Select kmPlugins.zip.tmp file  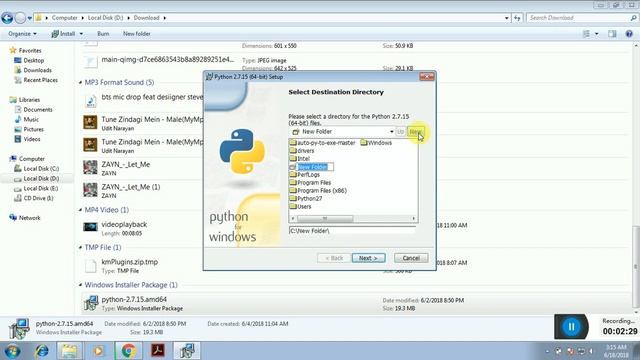(x=129, y=262)
